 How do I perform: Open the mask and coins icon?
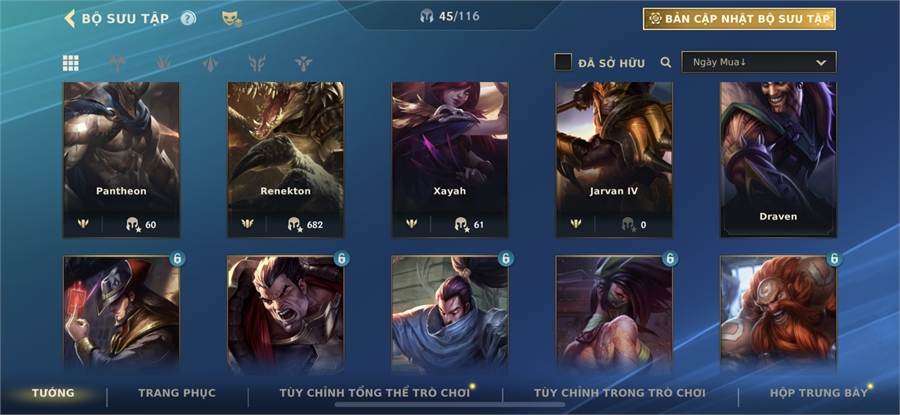(232, 19)
